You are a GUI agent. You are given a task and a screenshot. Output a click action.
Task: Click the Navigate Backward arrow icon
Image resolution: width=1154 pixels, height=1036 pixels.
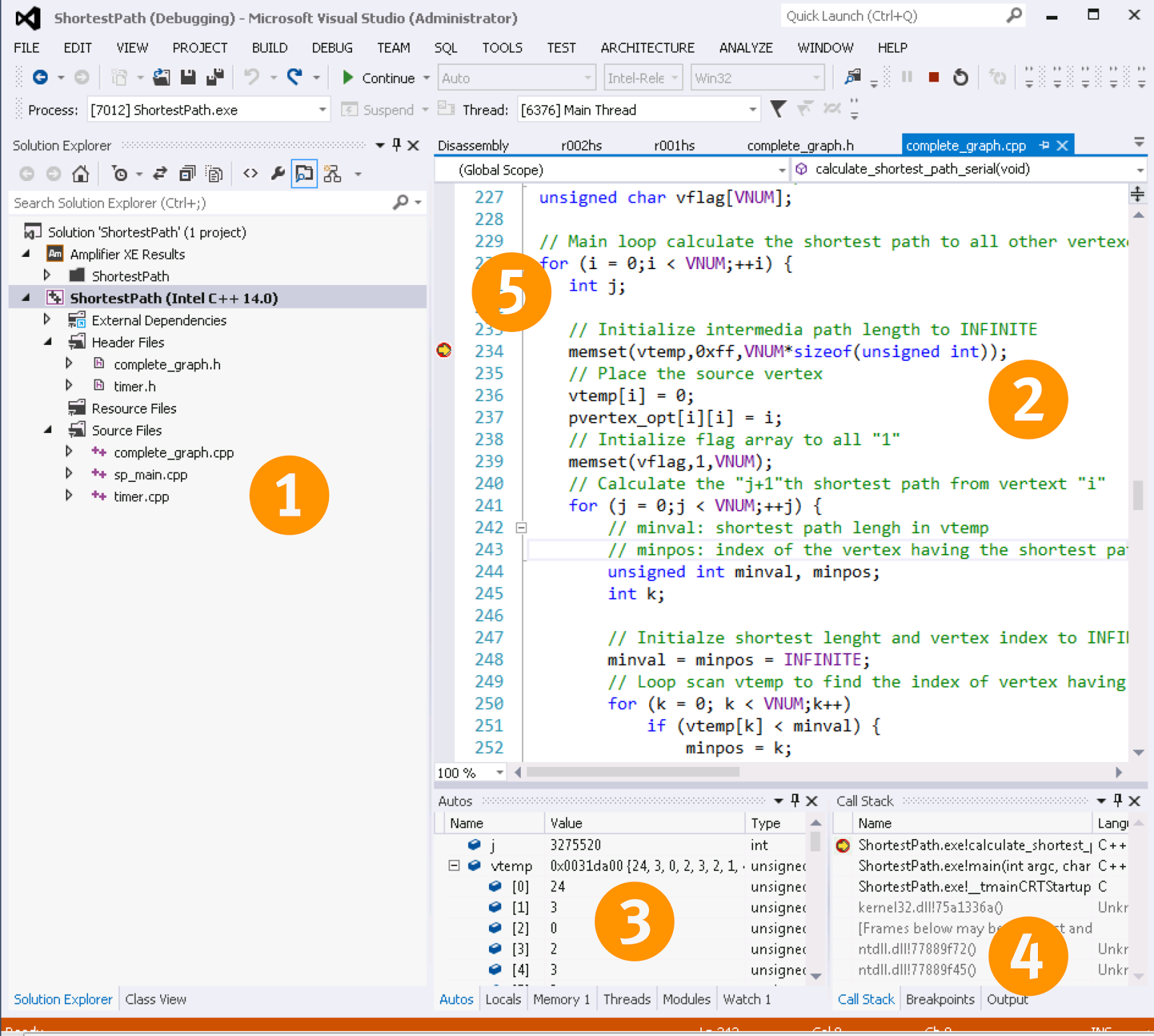(40, 77)
